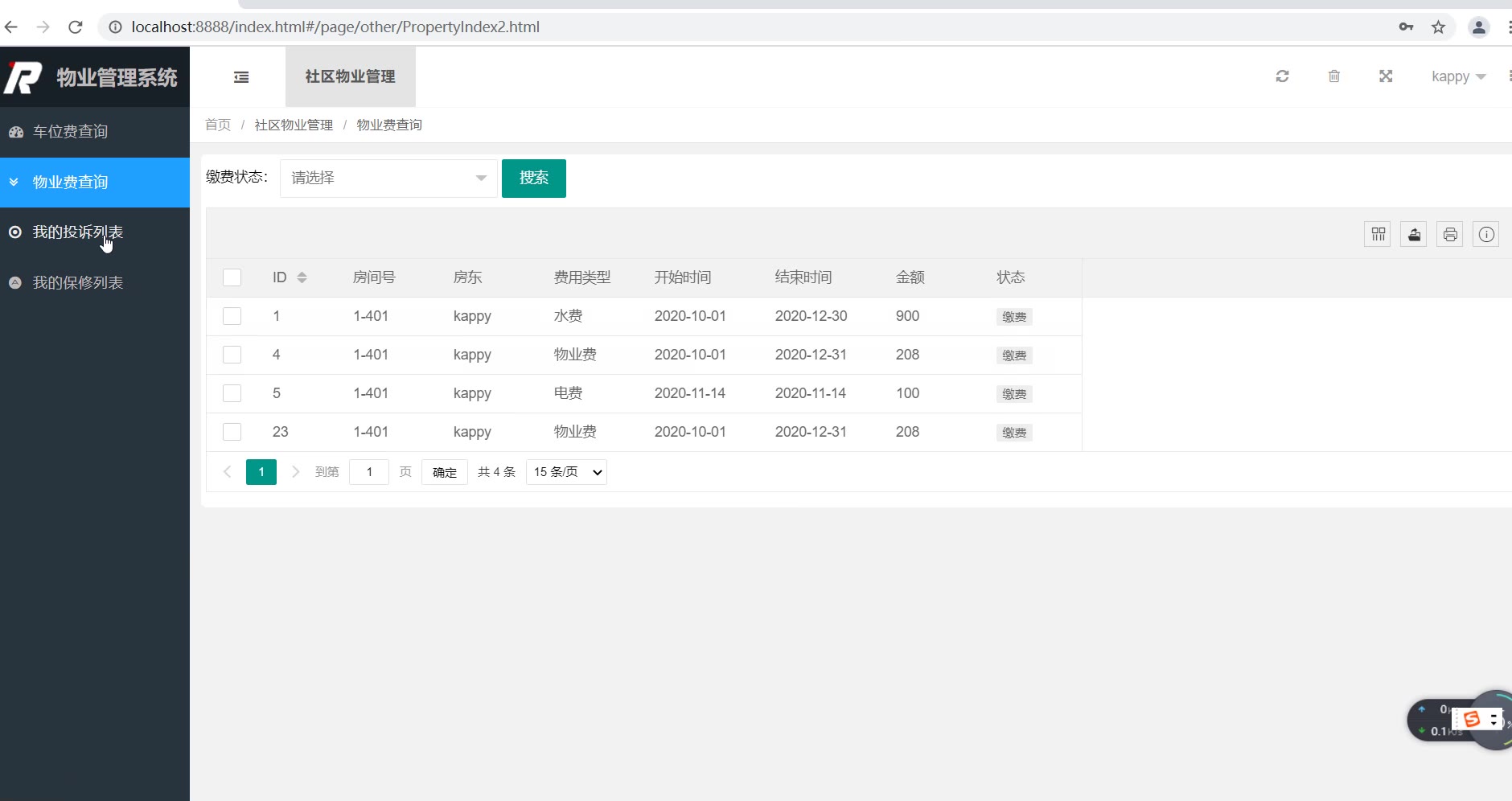
Task: Bookmark this page with the star icon
Action: pyautogui.click(x=1439, y=27)
